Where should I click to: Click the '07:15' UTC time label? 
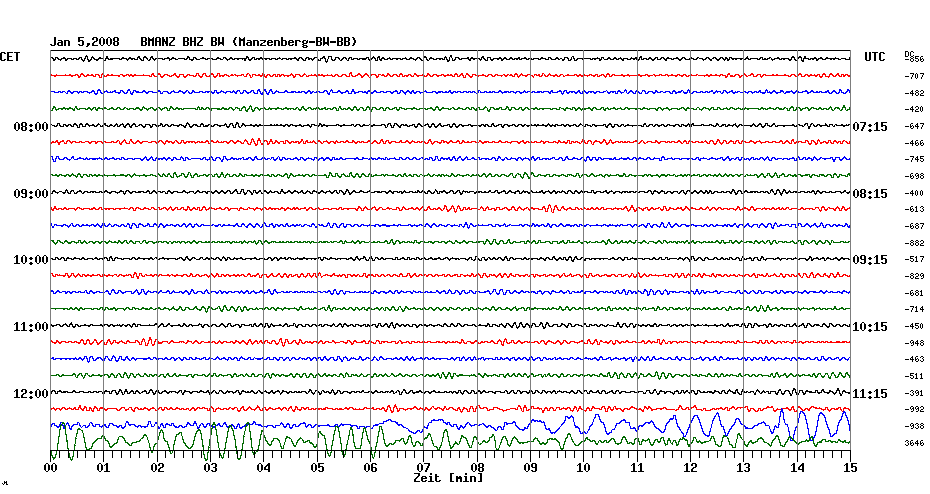(x=870, y=127)
